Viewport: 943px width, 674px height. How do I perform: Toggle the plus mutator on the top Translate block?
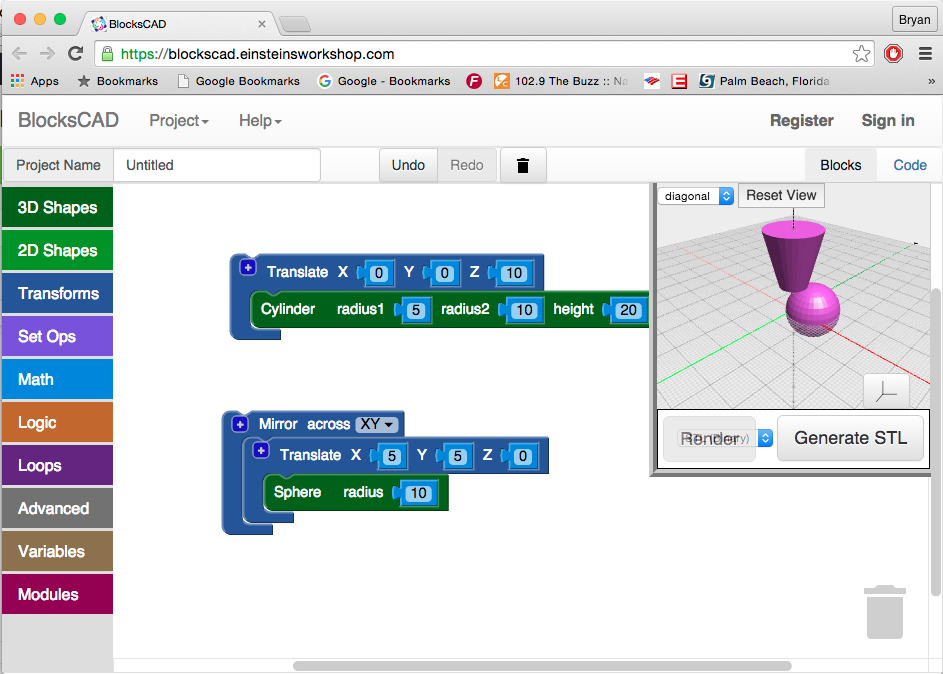coord(248,267)
